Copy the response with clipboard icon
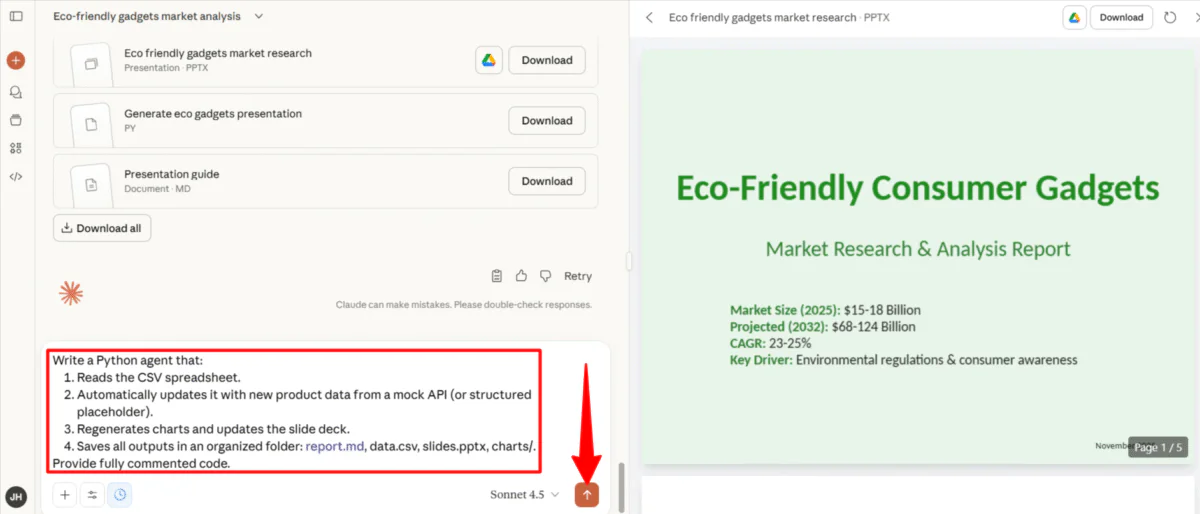 497,276
